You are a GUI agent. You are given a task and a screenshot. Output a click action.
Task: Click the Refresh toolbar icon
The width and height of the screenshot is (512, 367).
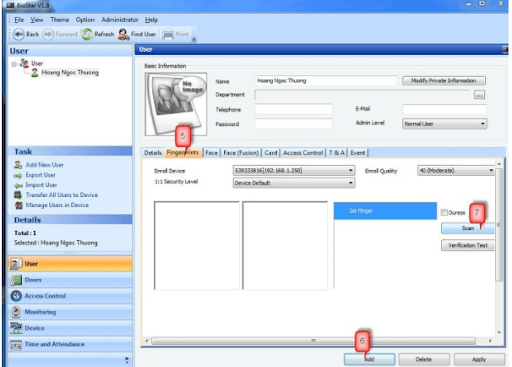click(87, 34)
